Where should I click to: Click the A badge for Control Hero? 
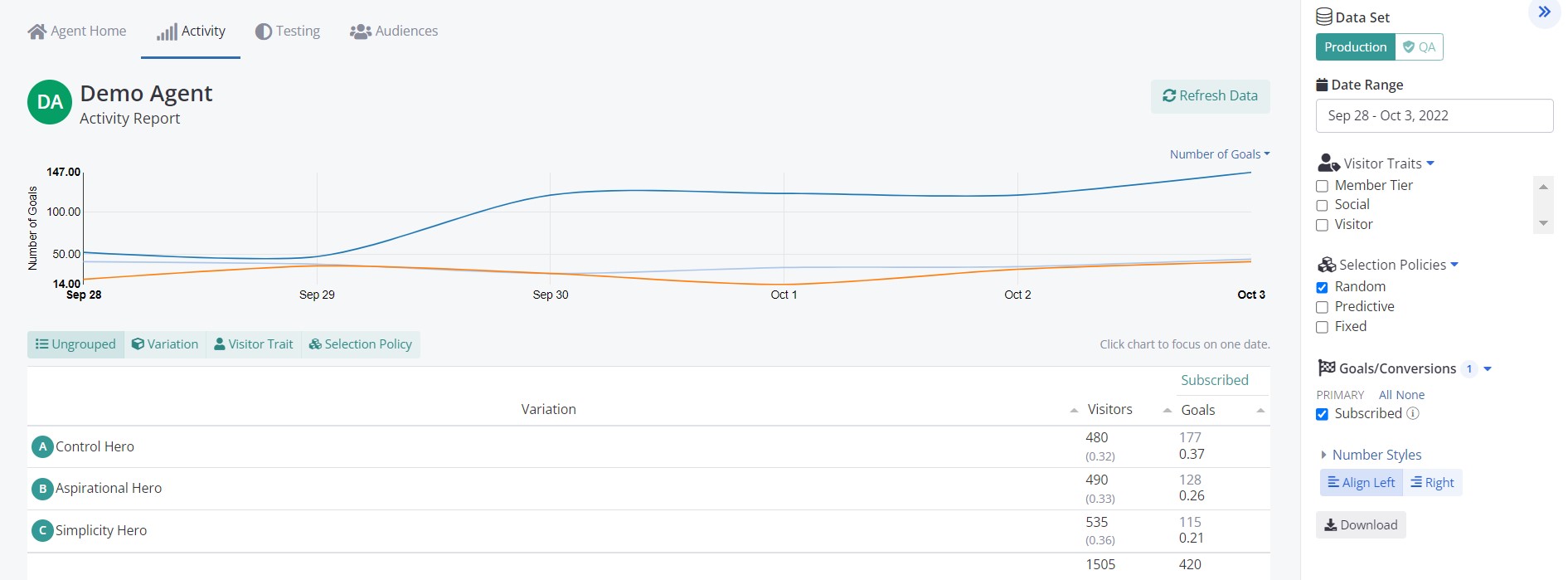point(42,446)
